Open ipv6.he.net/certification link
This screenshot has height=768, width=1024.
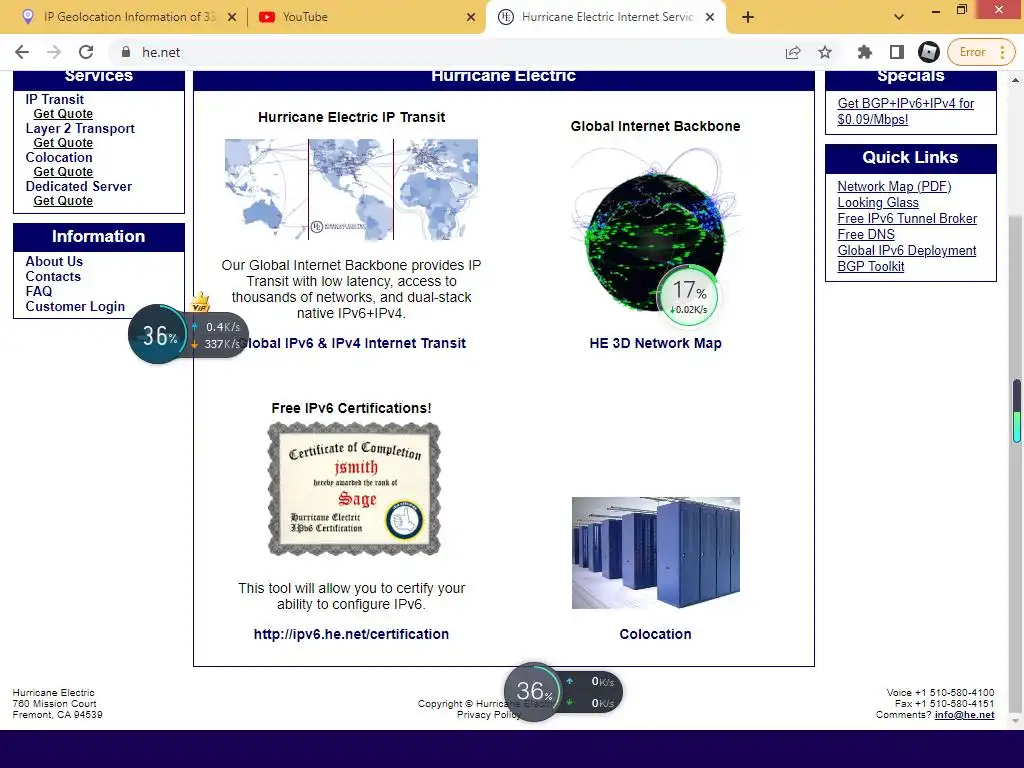click(351, 634)
